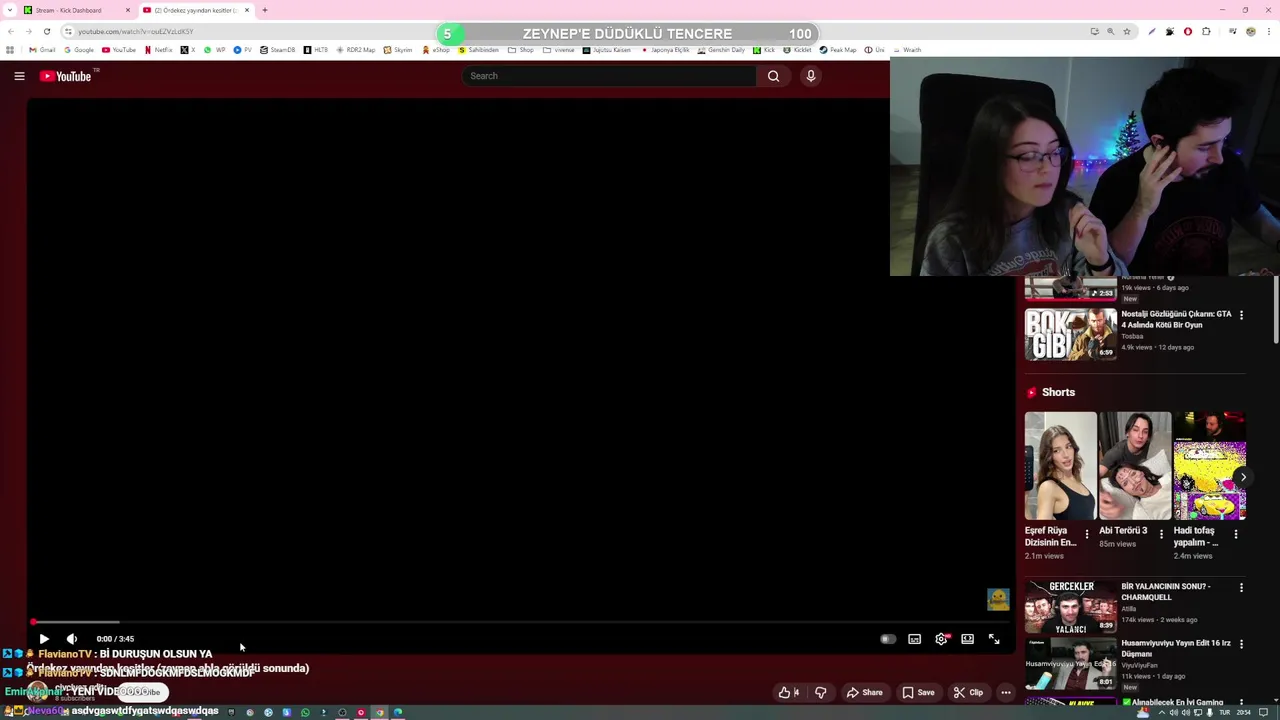This screenshot has height=720, width=1280.
Task: Switch to theater mode
Action: (x=968, y=639)
